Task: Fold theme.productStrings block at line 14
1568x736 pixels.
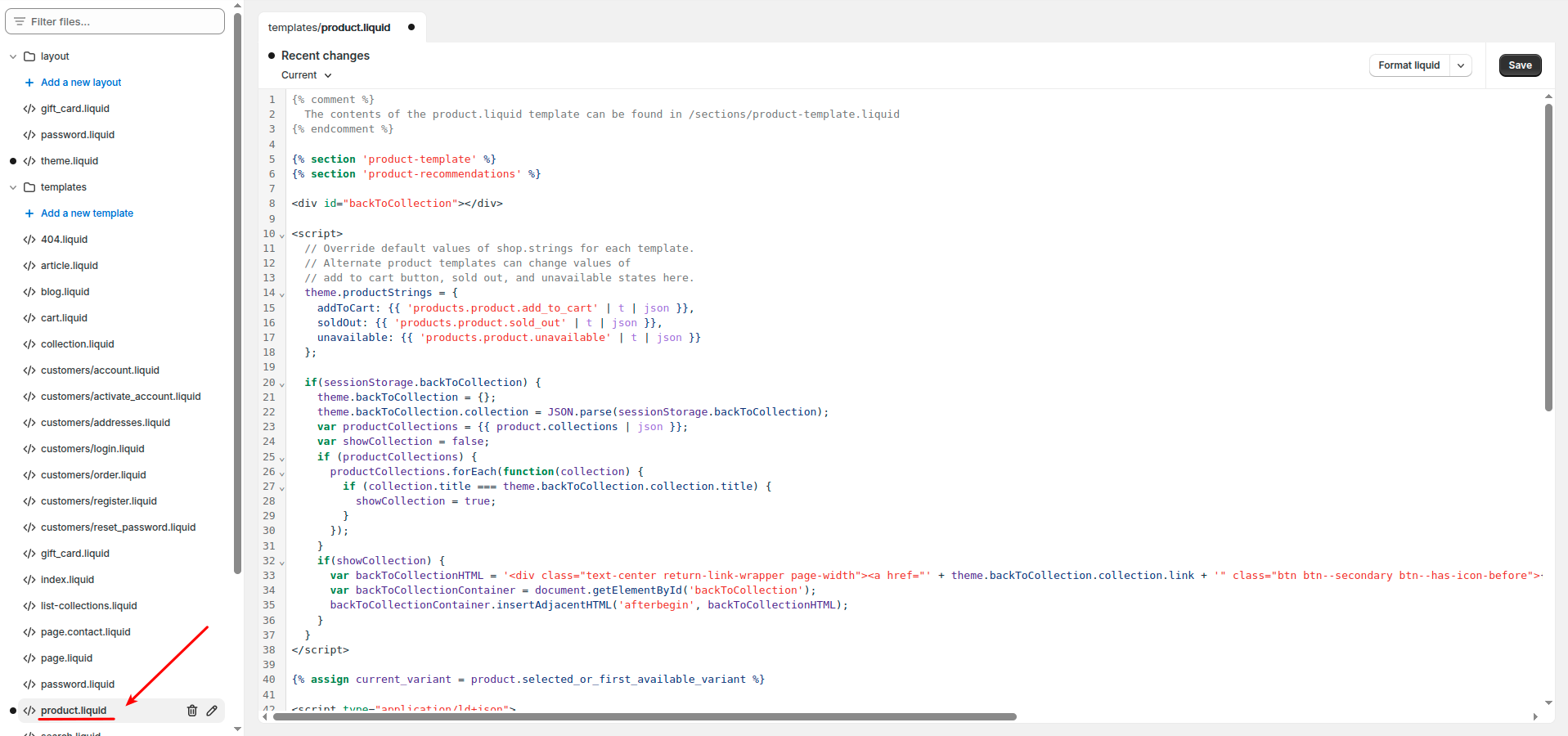Action: coord(282,294)
